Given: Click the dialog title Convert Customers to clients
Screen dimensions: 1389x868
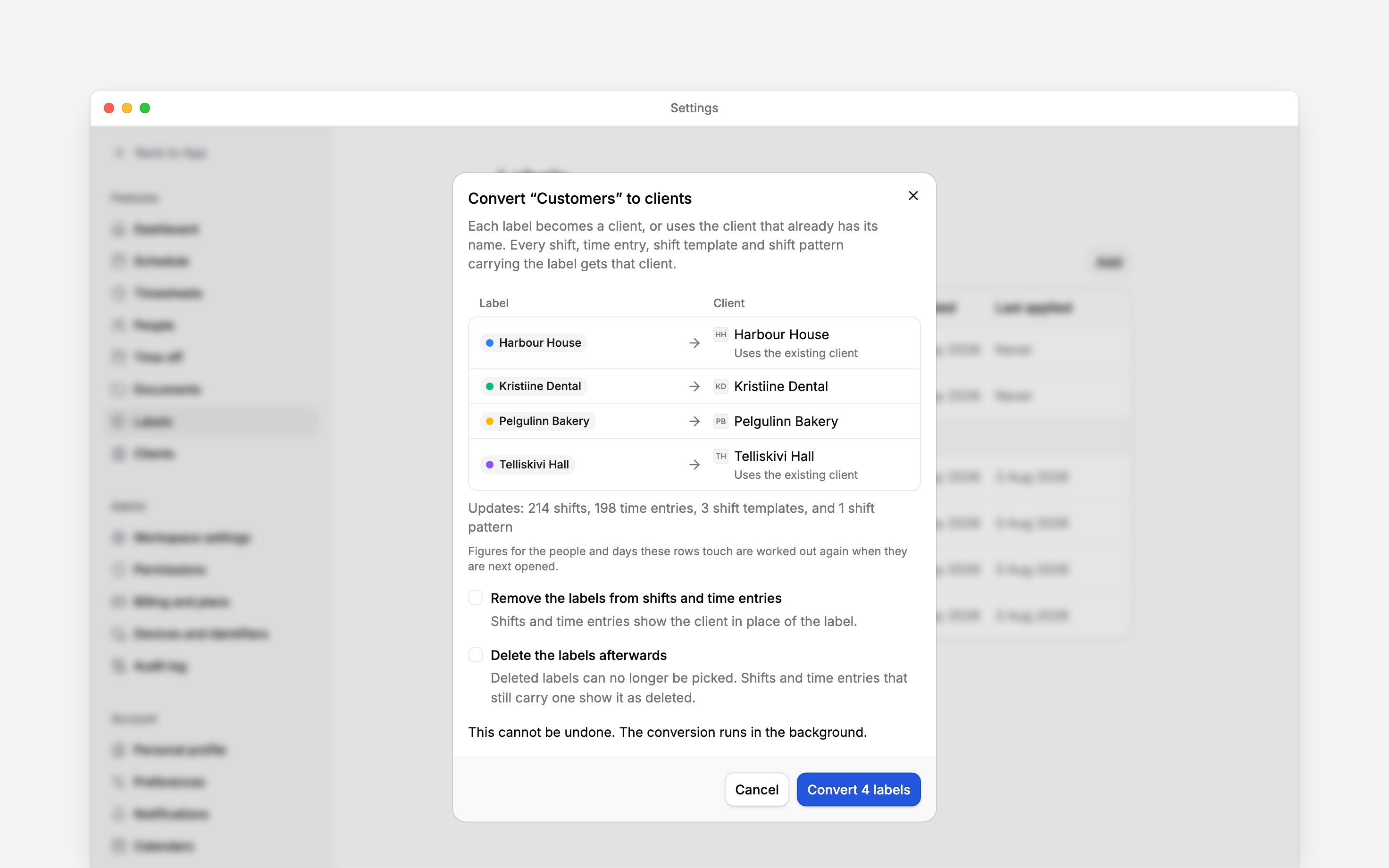Looking at the screenshot, I should point(580,199).
